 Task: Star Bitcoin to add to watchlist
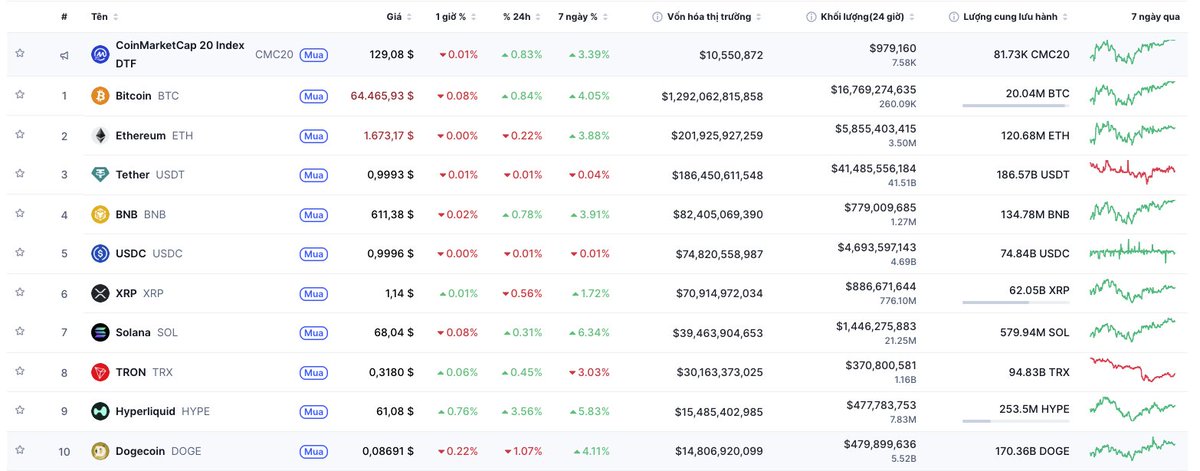click(x=20, y=95)
